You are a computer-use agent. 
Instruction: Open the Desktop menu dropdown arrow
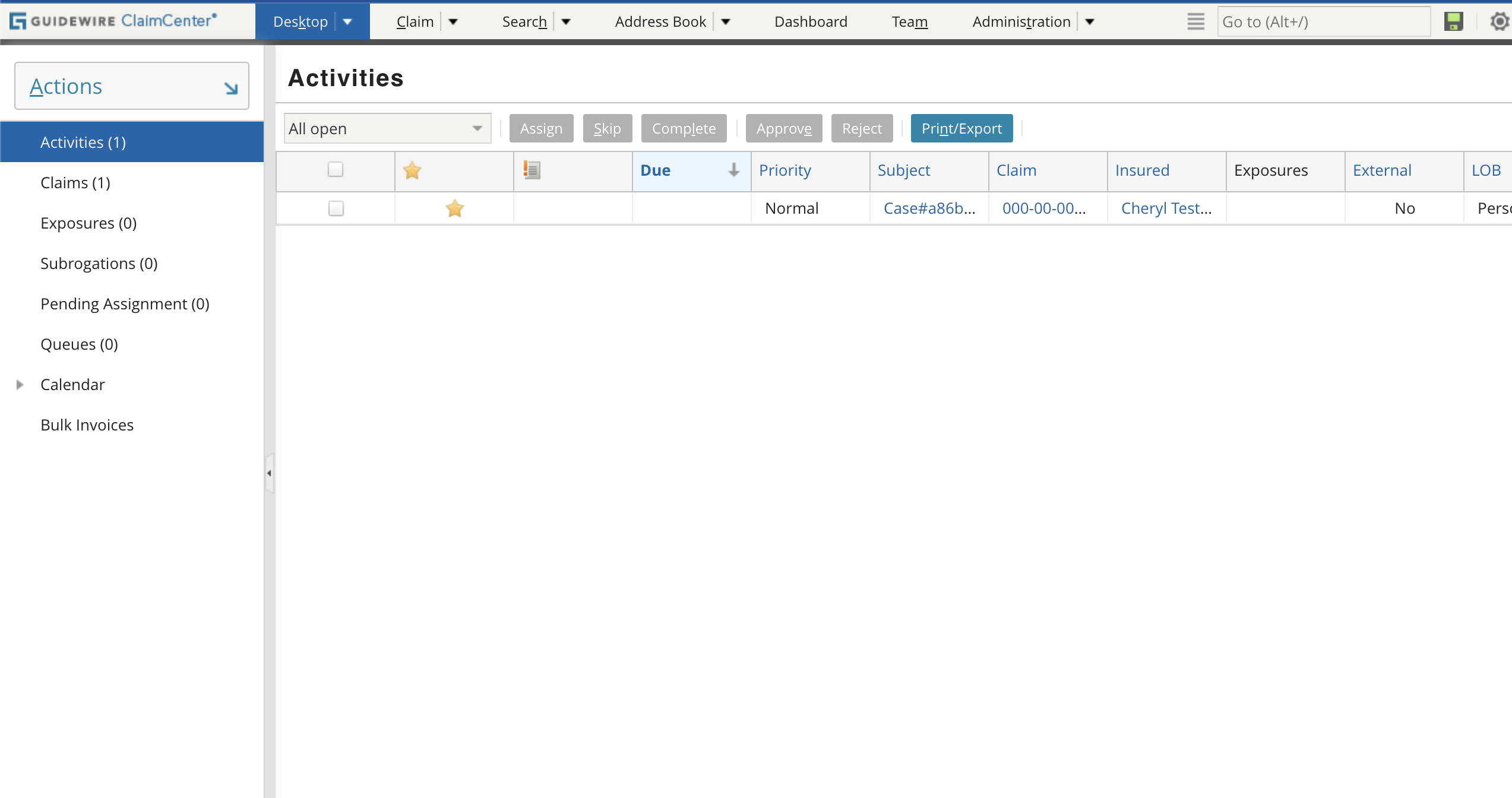(347, 21)
